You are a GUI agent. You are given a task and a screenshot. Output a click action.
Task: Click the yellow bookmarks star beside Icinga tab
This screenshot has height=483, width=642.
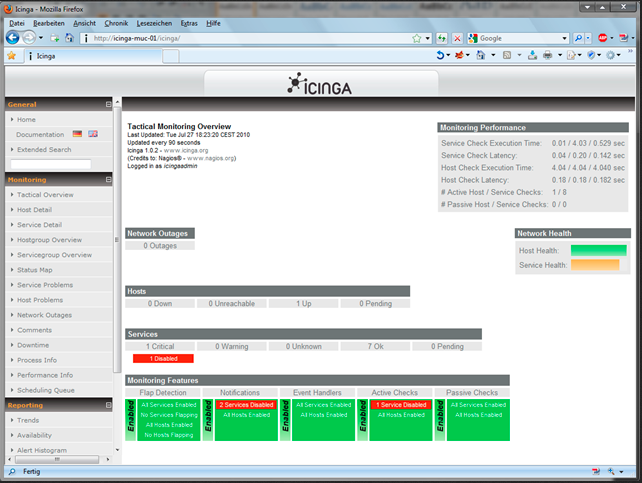click(11, 56)
